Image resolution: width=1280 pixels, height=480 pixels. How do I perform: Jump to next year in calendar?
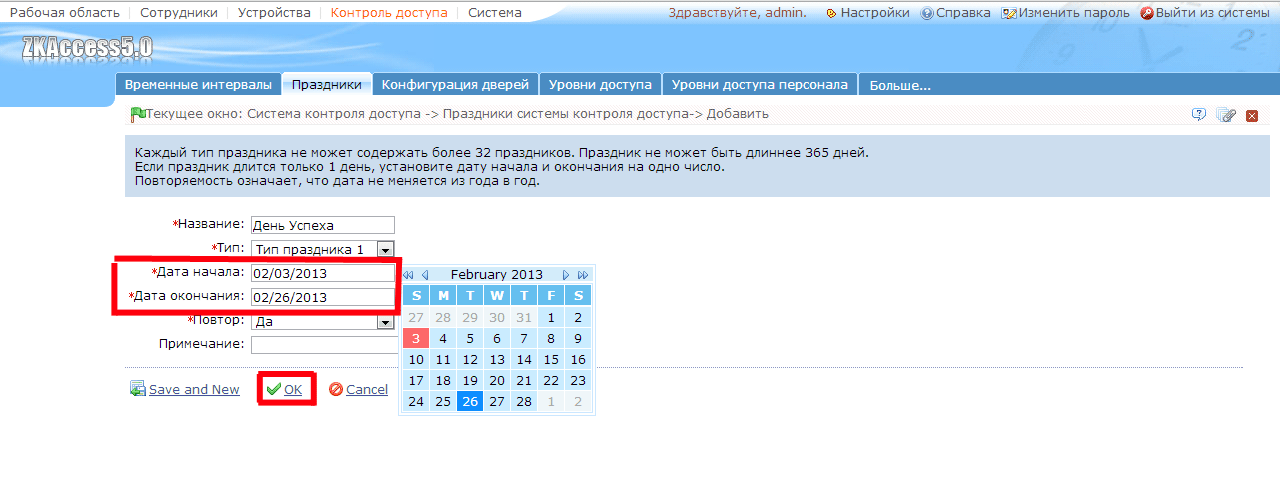click(x=583, y=275)
